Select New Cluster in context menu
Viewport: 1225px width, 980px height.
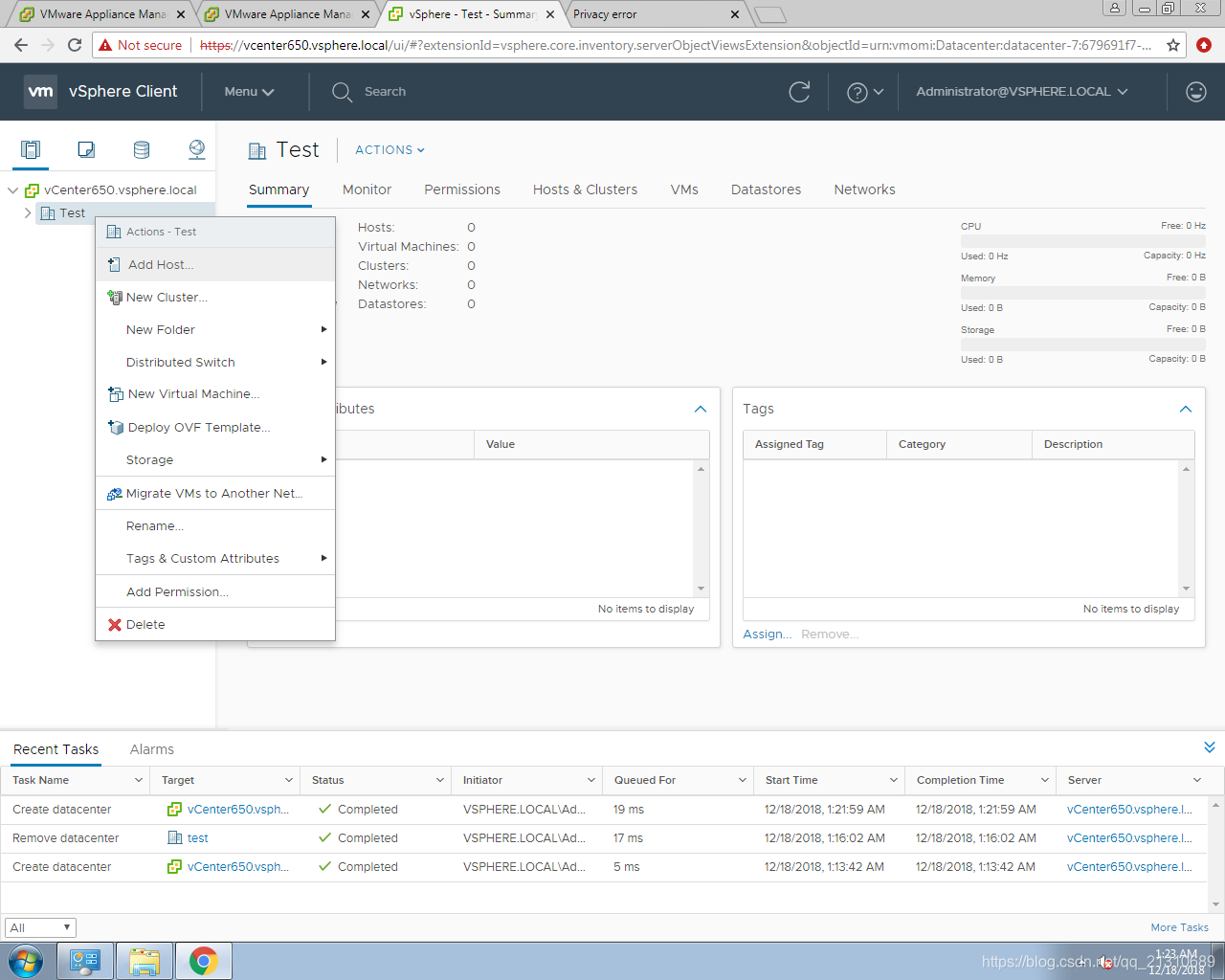tap(215, 298)
